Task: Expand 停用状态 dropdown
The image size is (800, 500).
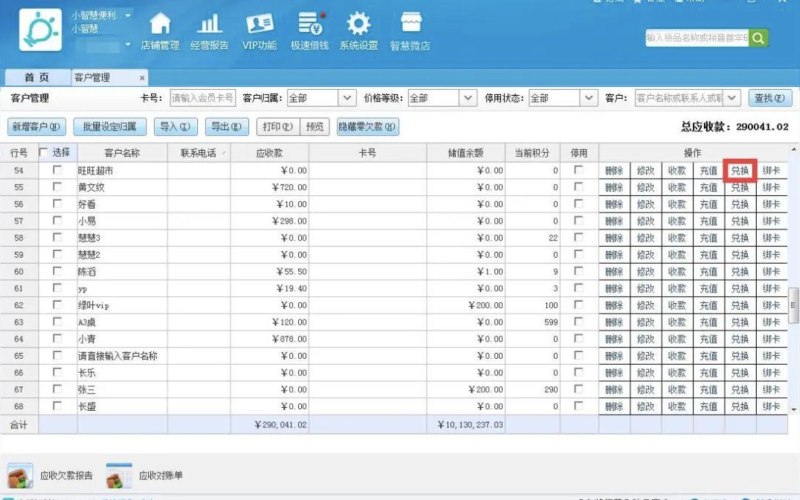Action: point(588,98)
